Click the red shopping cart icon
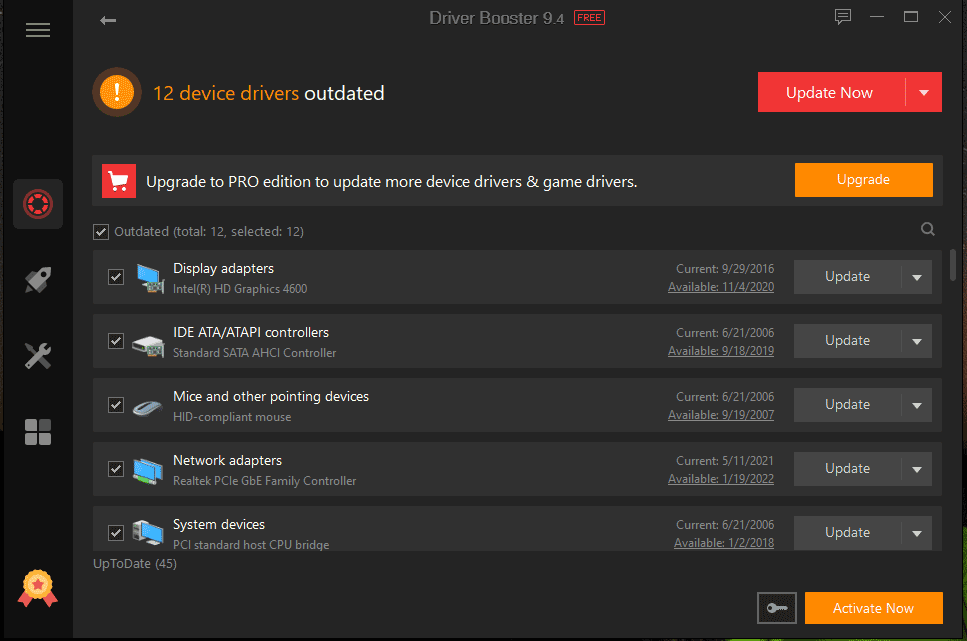This screenshot has height=641, width=967. 118,181
